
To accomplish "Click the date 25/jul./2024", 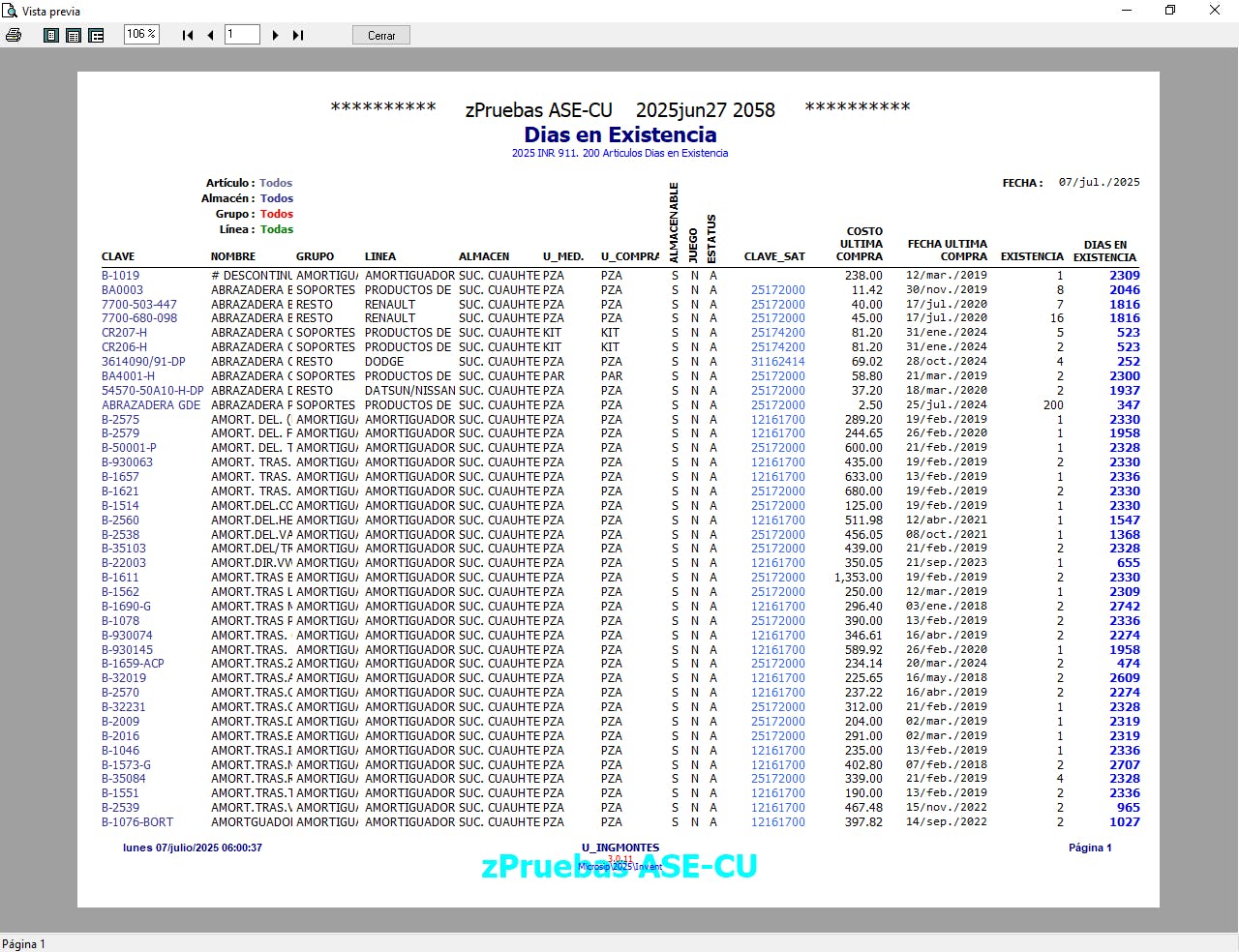I will pyautogui.click(x=947, y=404).
